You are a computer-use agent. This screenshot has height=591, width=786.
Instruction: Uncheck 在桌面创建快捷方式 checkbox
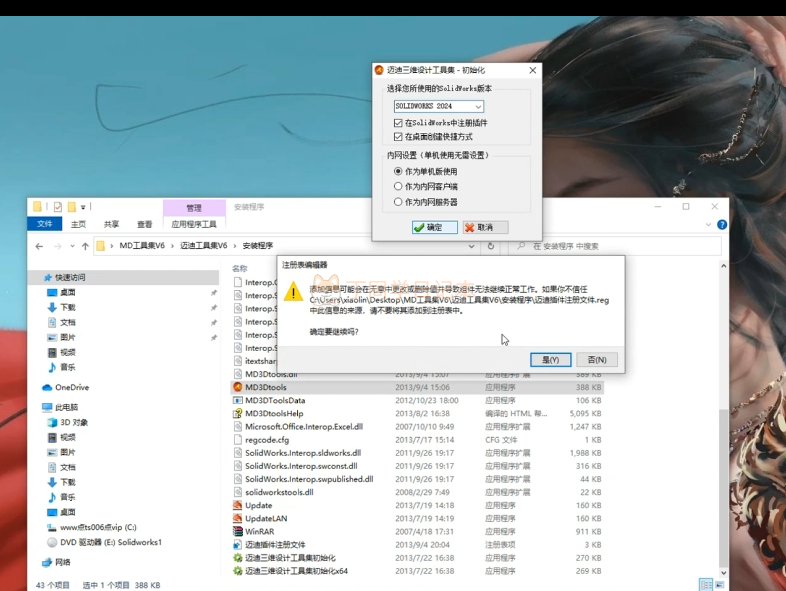pyautogui.click(x=398, y=136)
